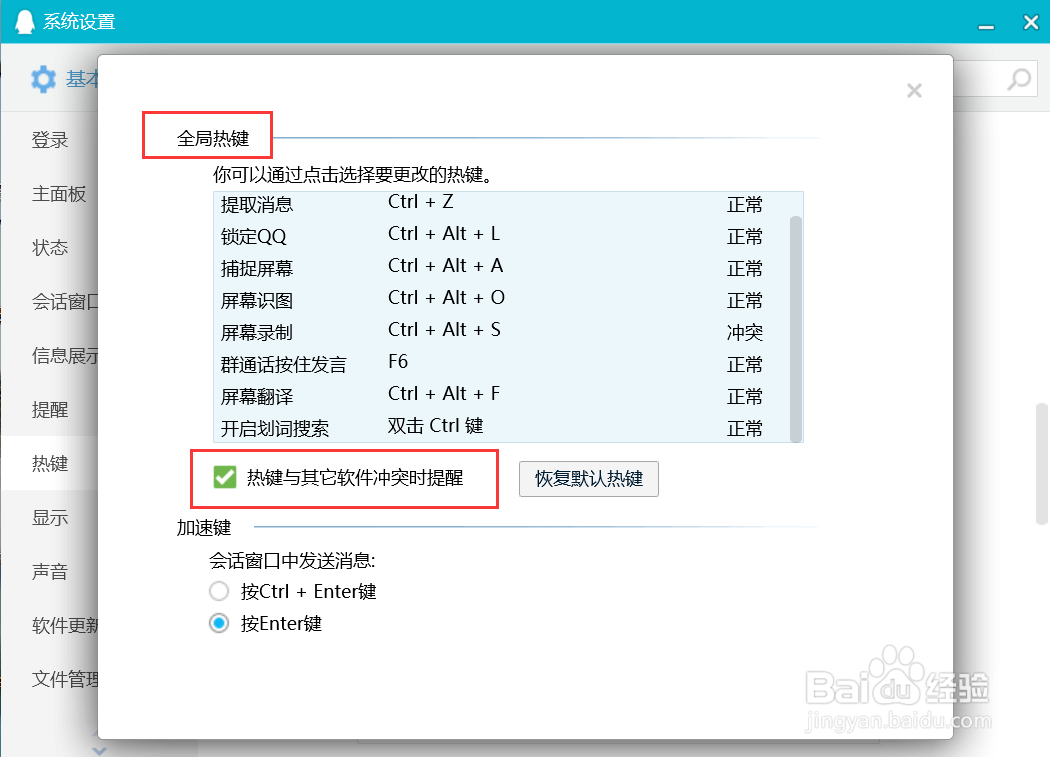Select 按Ctrl + Enter键 option
The height and width of the screenshot is (757, 1050).
coord(219,591)
